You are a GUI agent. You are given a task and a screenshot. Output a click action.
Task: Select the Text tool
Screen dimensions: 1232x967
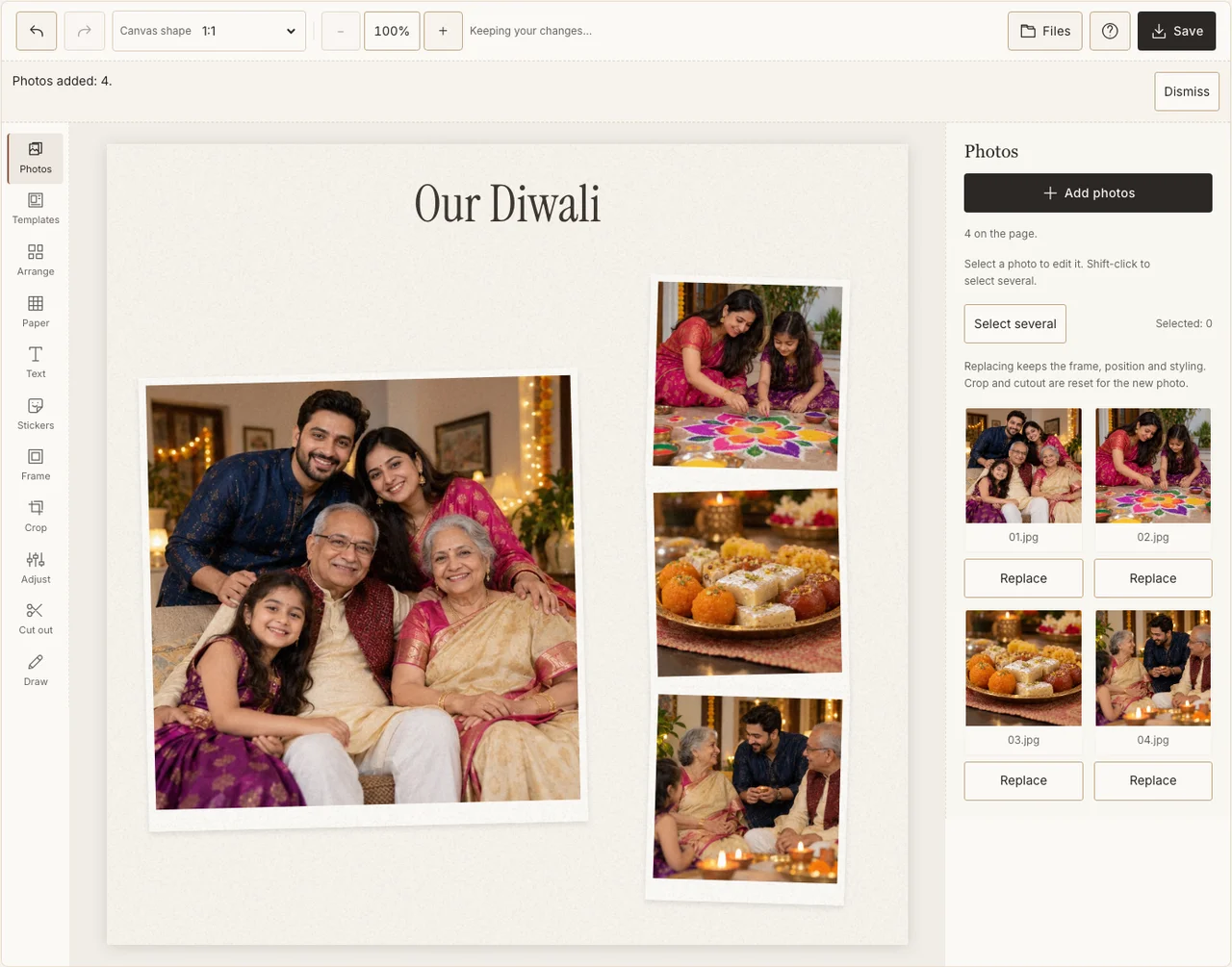click(x=36, y=363)
